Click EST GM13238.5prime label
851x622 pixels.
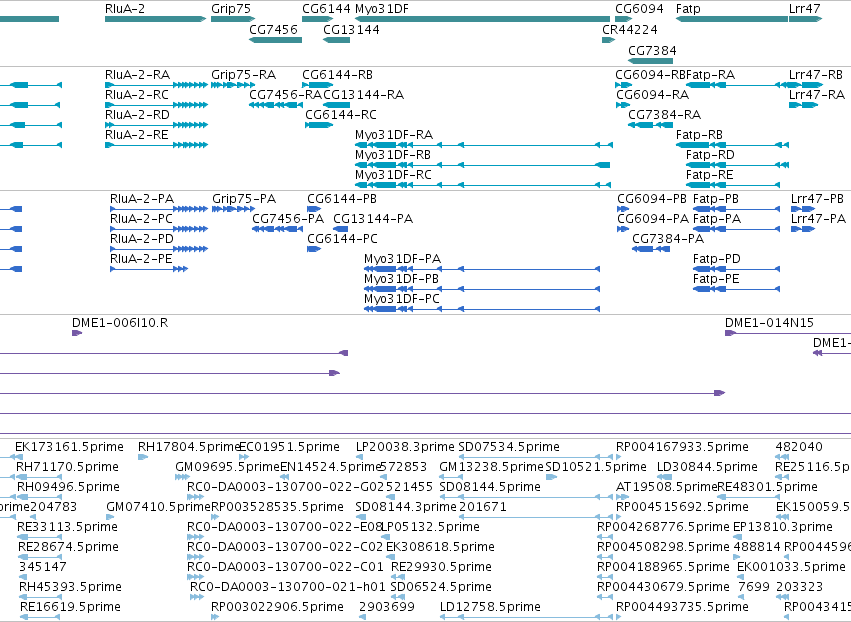(x=491, y=467)
